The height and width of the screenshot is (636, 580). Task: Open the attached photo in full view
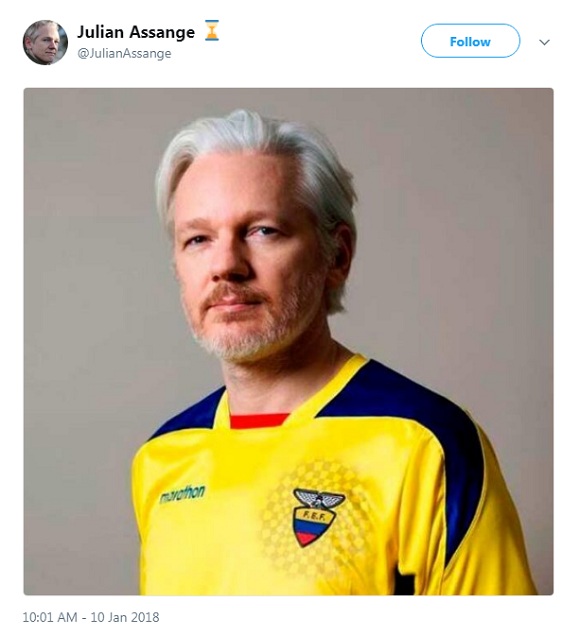[x=288, y=342]
